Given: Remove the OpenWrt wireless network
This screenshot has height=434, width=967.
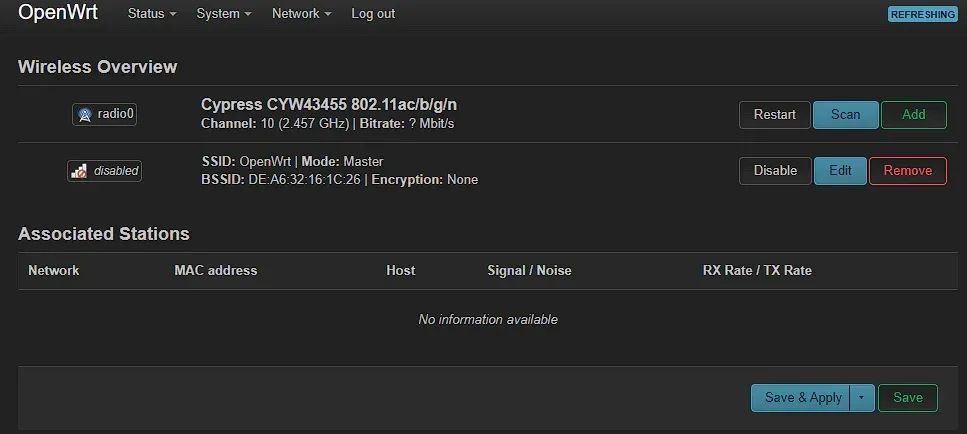Looking at the screenshot, I should click(907, 171).
